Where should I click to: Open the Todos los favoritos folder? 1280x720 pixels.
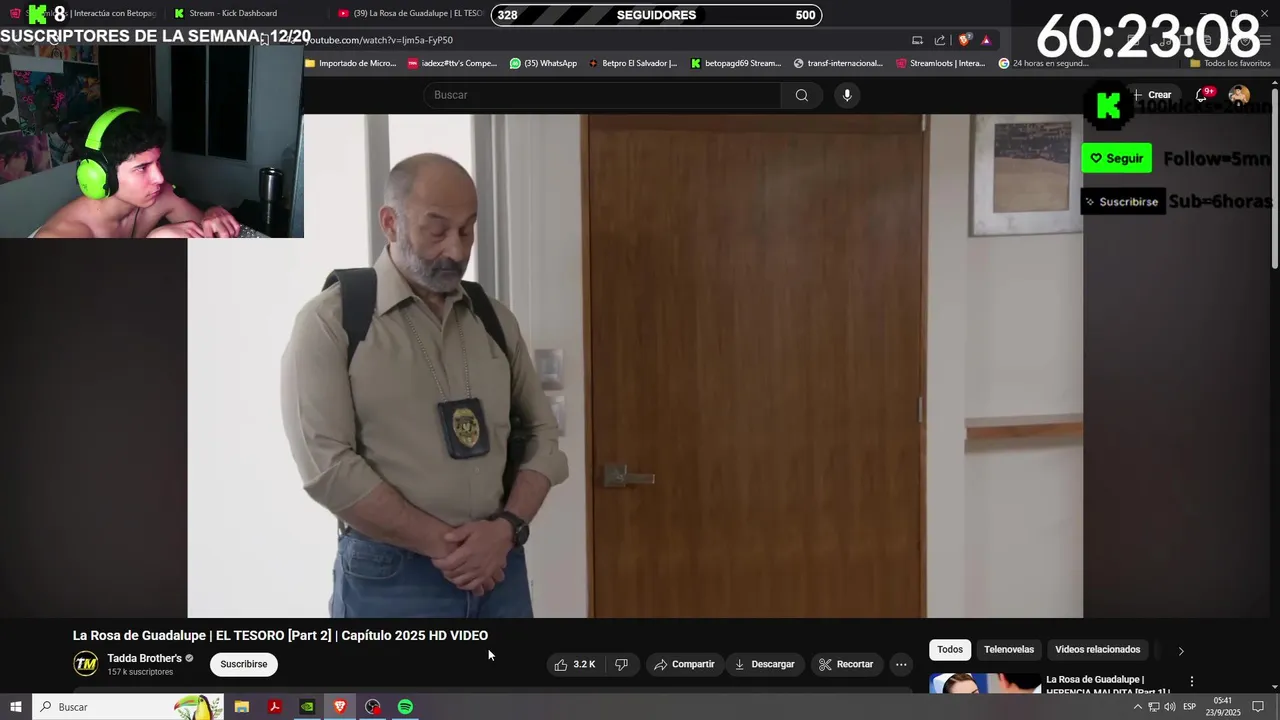click(x=1230, y=63)
